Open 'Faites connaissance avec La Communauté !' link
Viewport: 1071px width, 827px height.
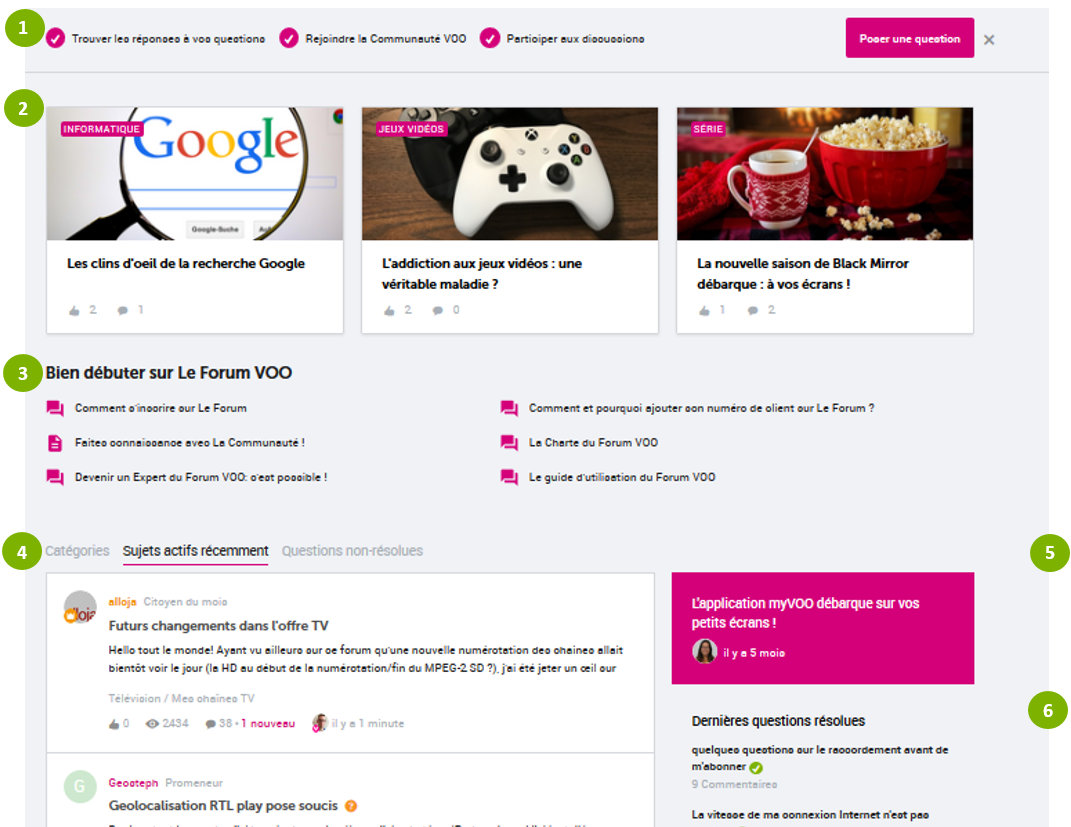pyautogui.click(x=190, y=443)
